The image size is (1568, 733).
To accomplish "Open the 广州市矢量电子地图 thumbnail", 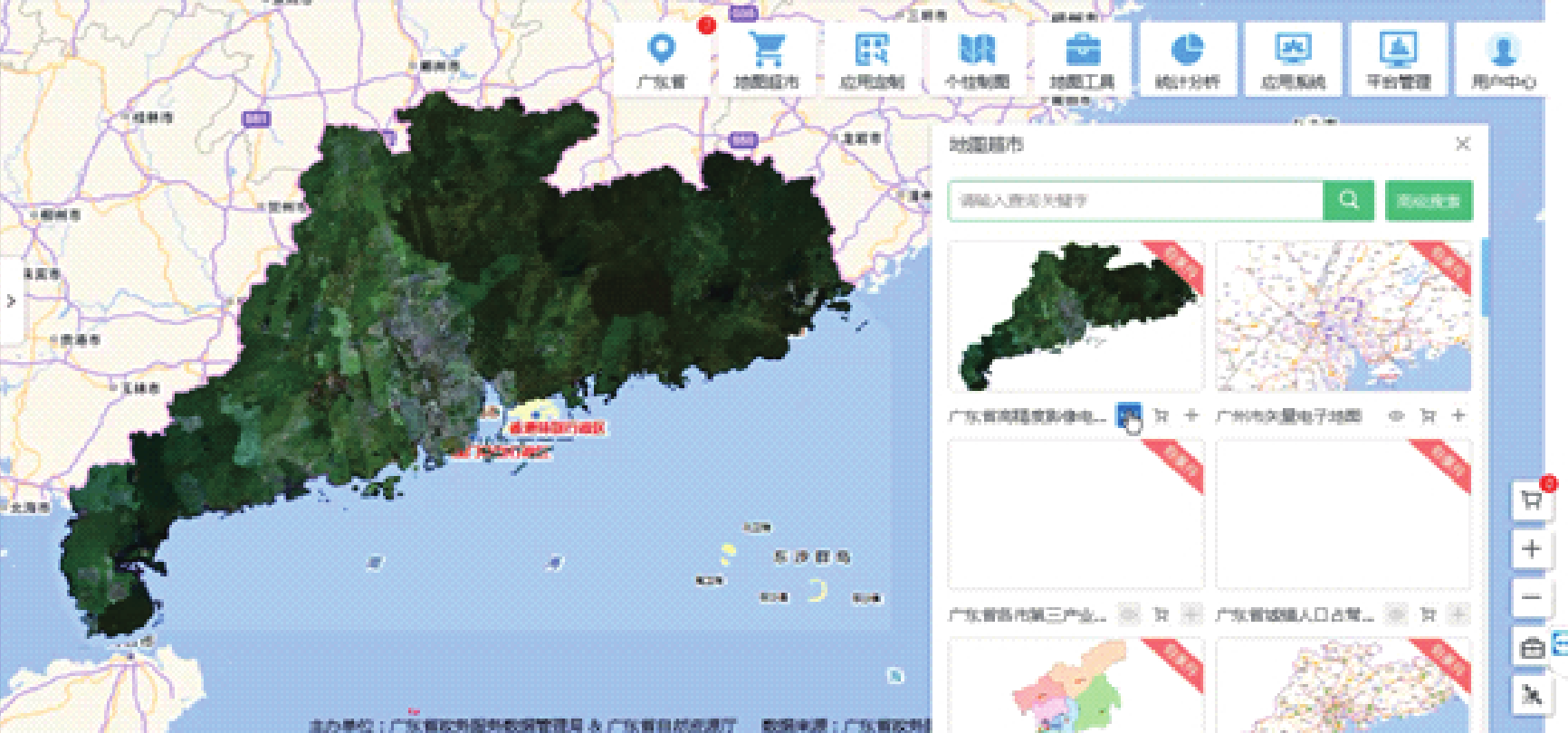I will click(x=1343, y=316).
